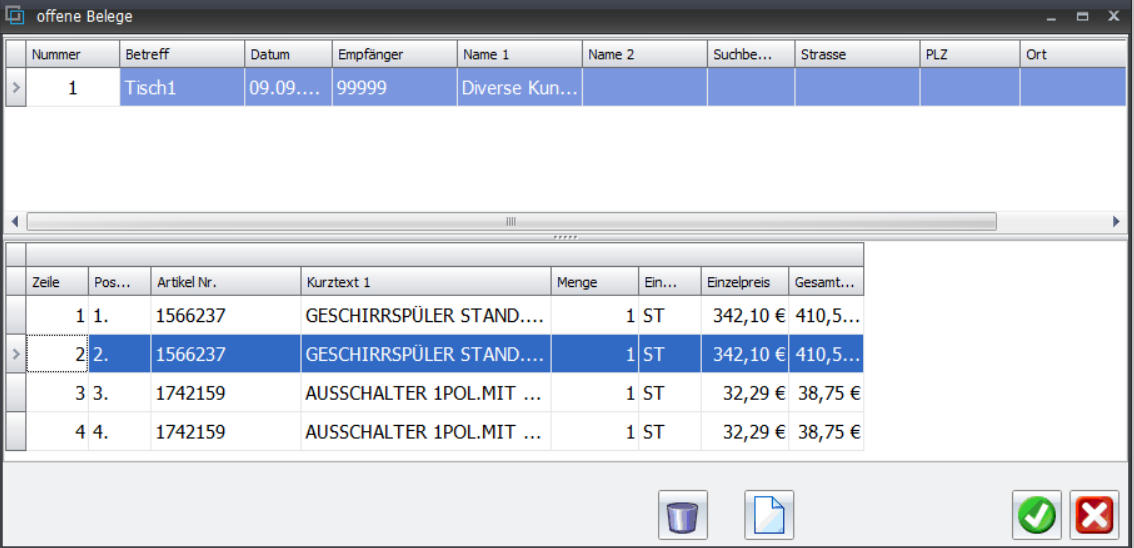Image resolution: width=1134 pixels, height=548 pixels.
Task: Click the trash can delete icon
Action: [683, 516]
